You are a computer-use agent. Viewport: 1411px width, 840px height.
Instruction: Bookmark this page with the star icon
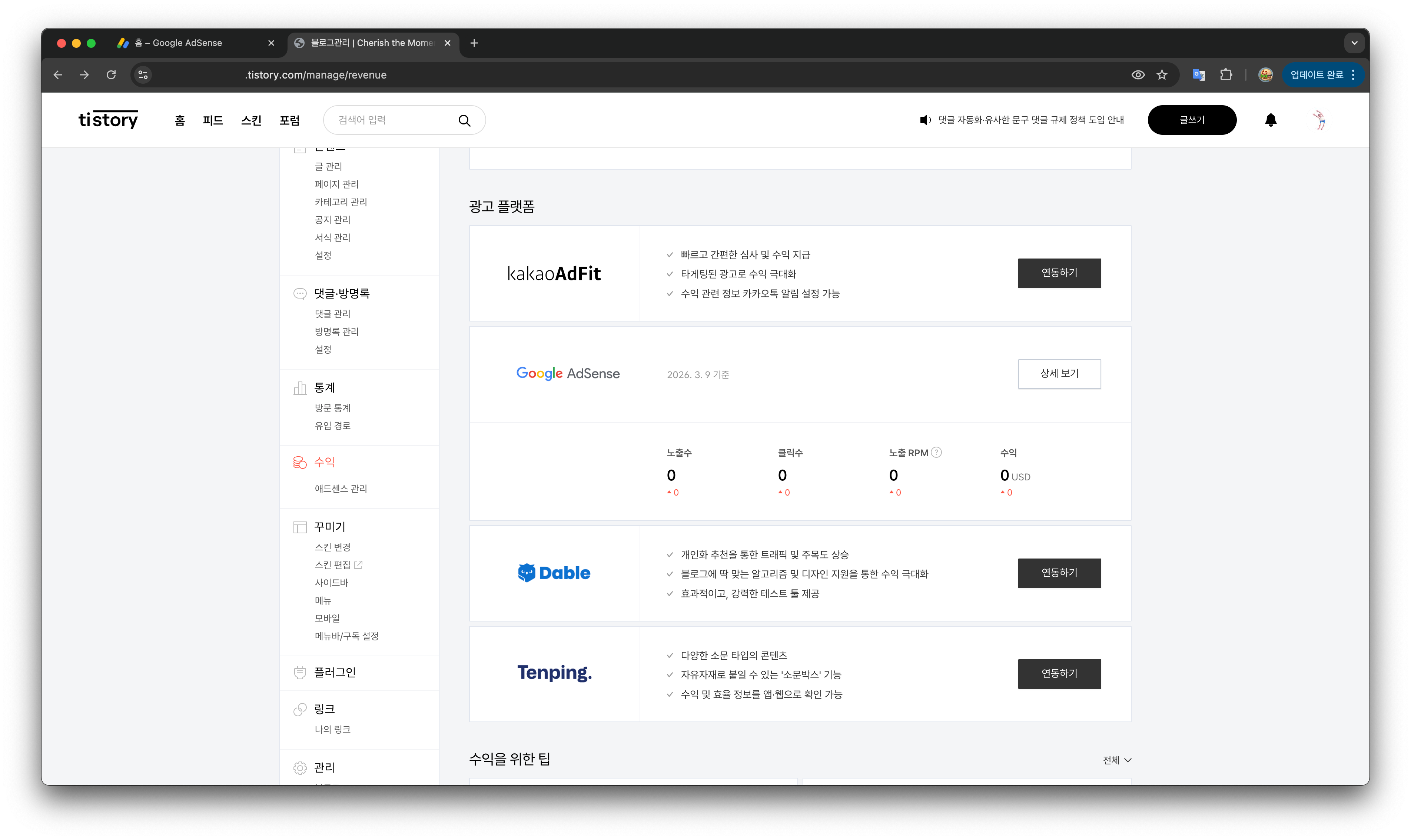pos(1162,75)
